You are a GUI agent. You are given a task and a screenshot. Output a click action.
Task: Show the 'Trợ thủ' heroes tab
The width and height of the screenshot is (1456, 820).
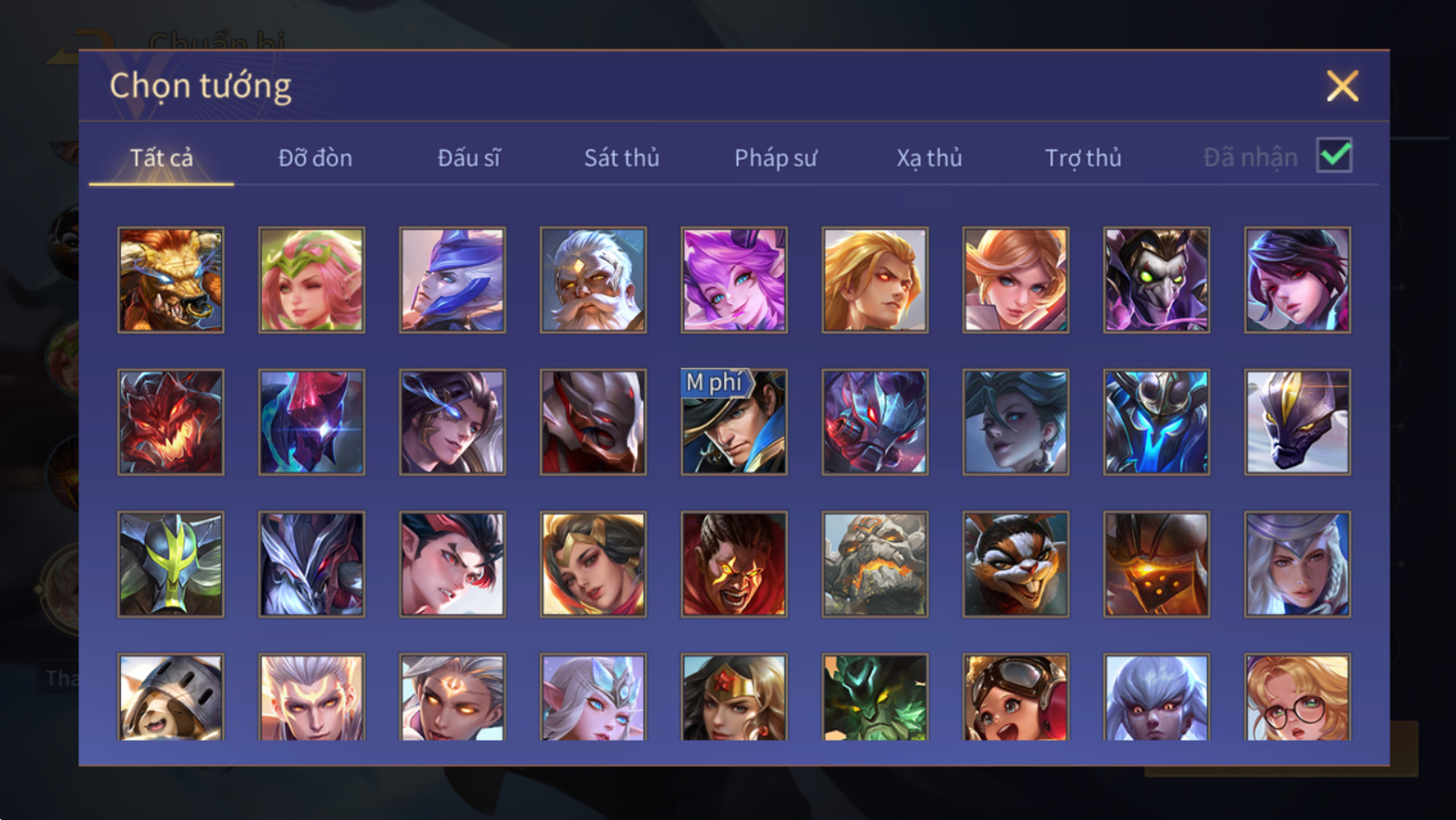[1083, 158]
